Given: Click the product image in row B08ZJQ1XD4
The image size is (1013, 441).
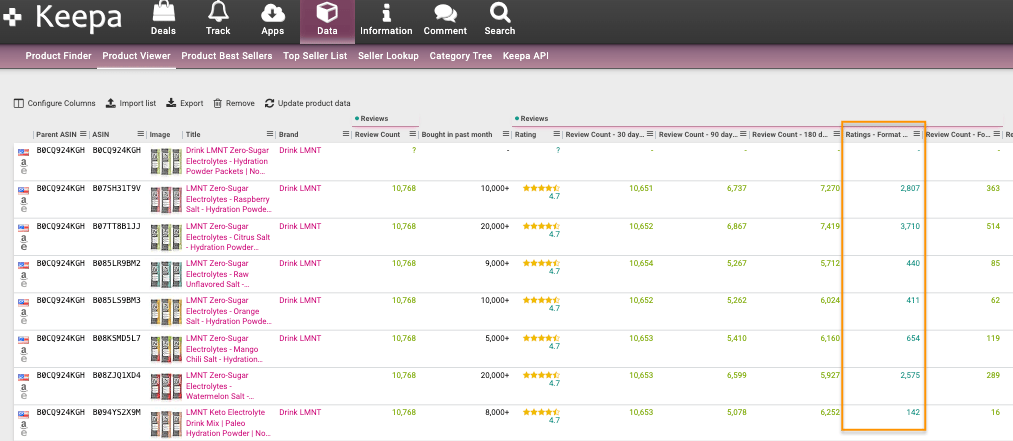Looking at the screenshot, I should (166, 386).
